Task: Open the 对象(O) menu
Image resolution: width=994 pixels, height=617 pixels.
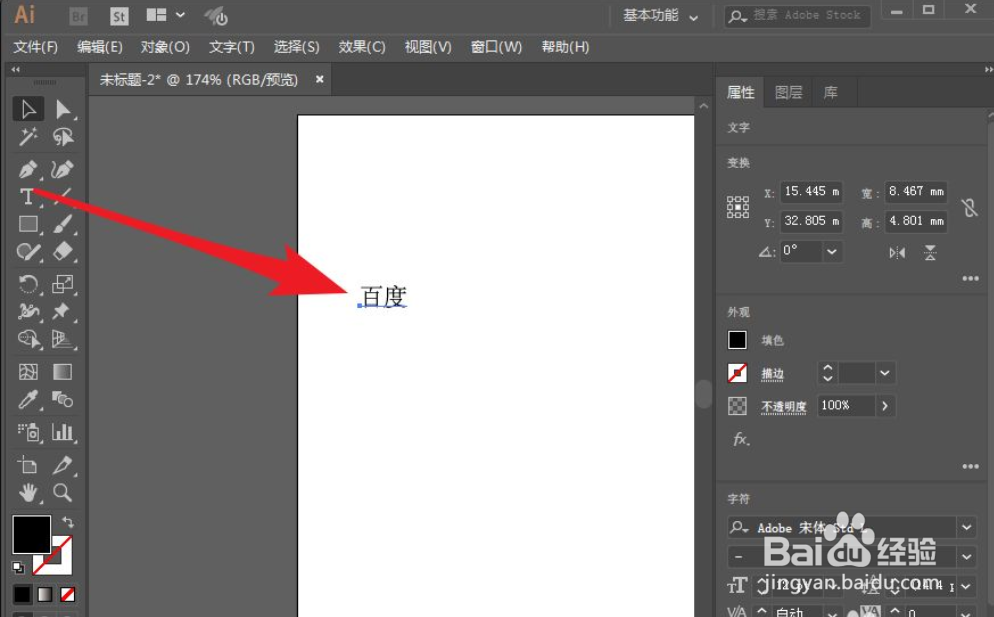Action: 165,47
